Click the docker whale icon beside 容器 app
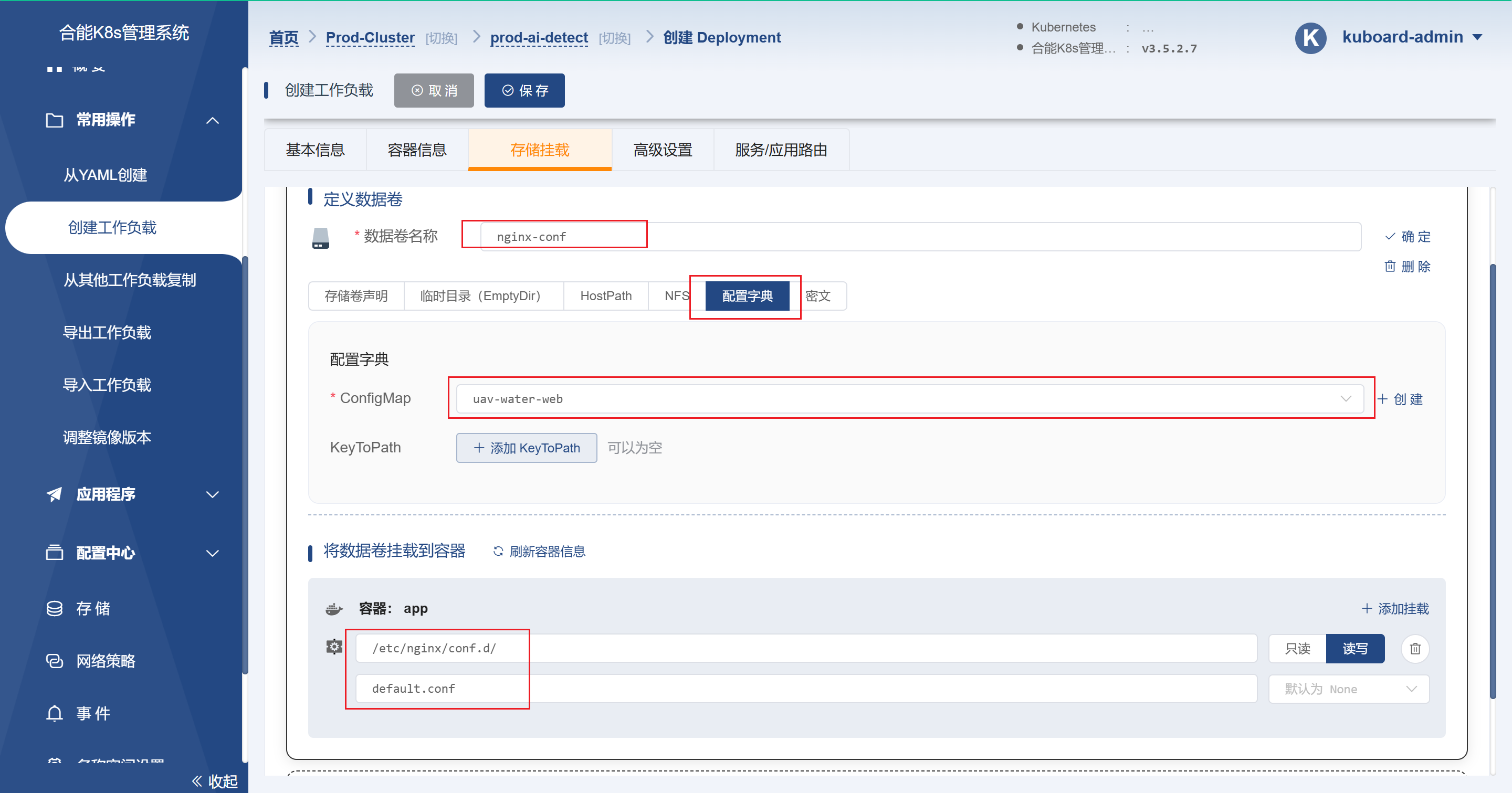 click(334, 609)
